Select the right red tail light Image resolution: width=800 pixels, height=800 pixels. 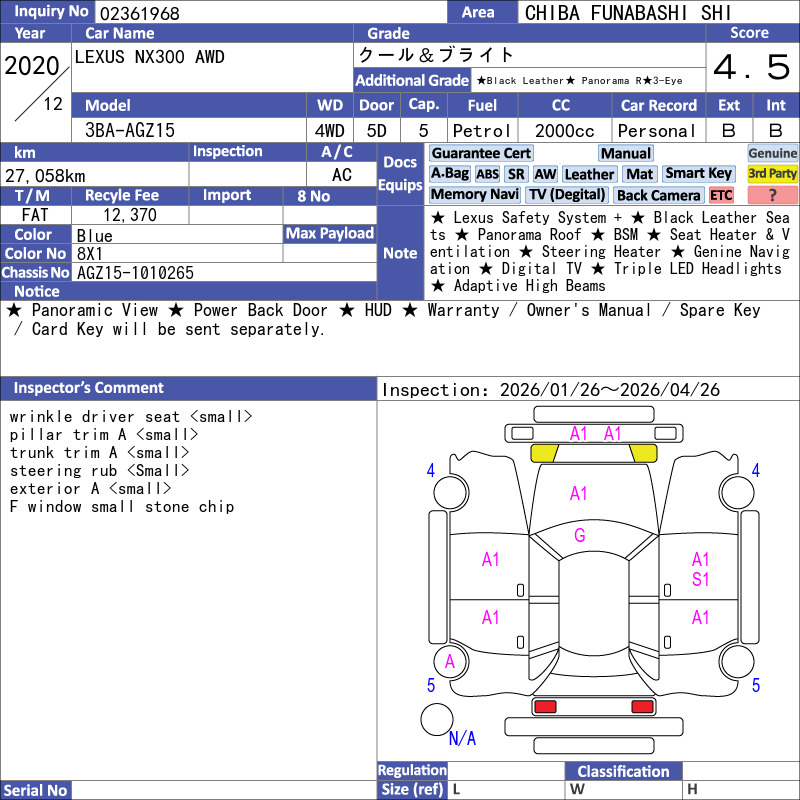(x=643, y=707)
